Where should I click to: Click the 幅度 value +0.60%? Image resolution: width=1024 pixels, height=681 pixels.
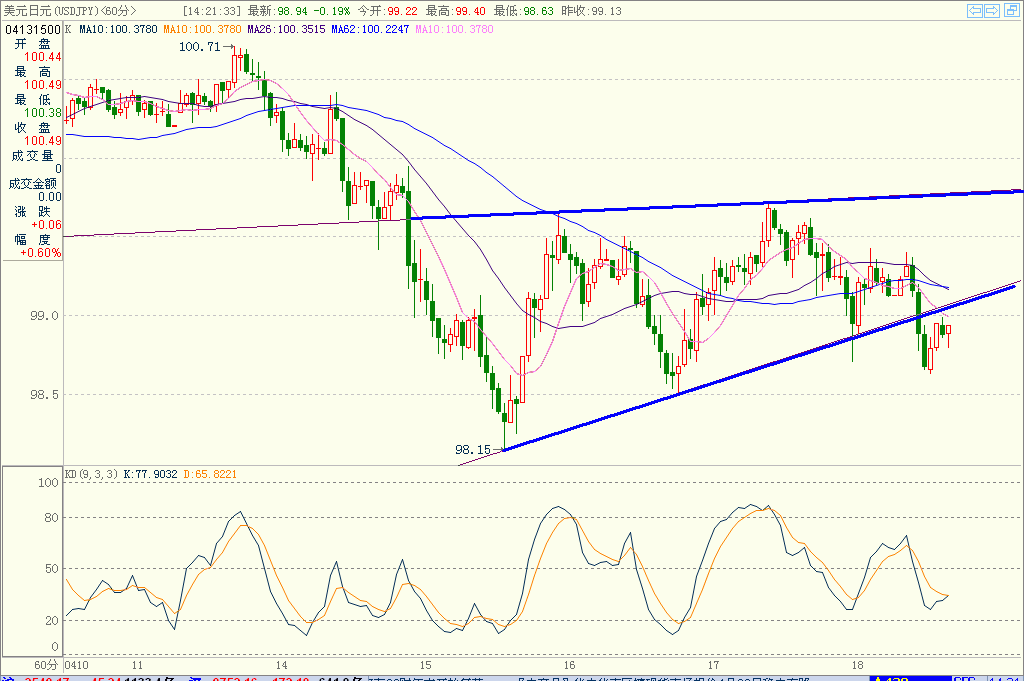point(40,253)
